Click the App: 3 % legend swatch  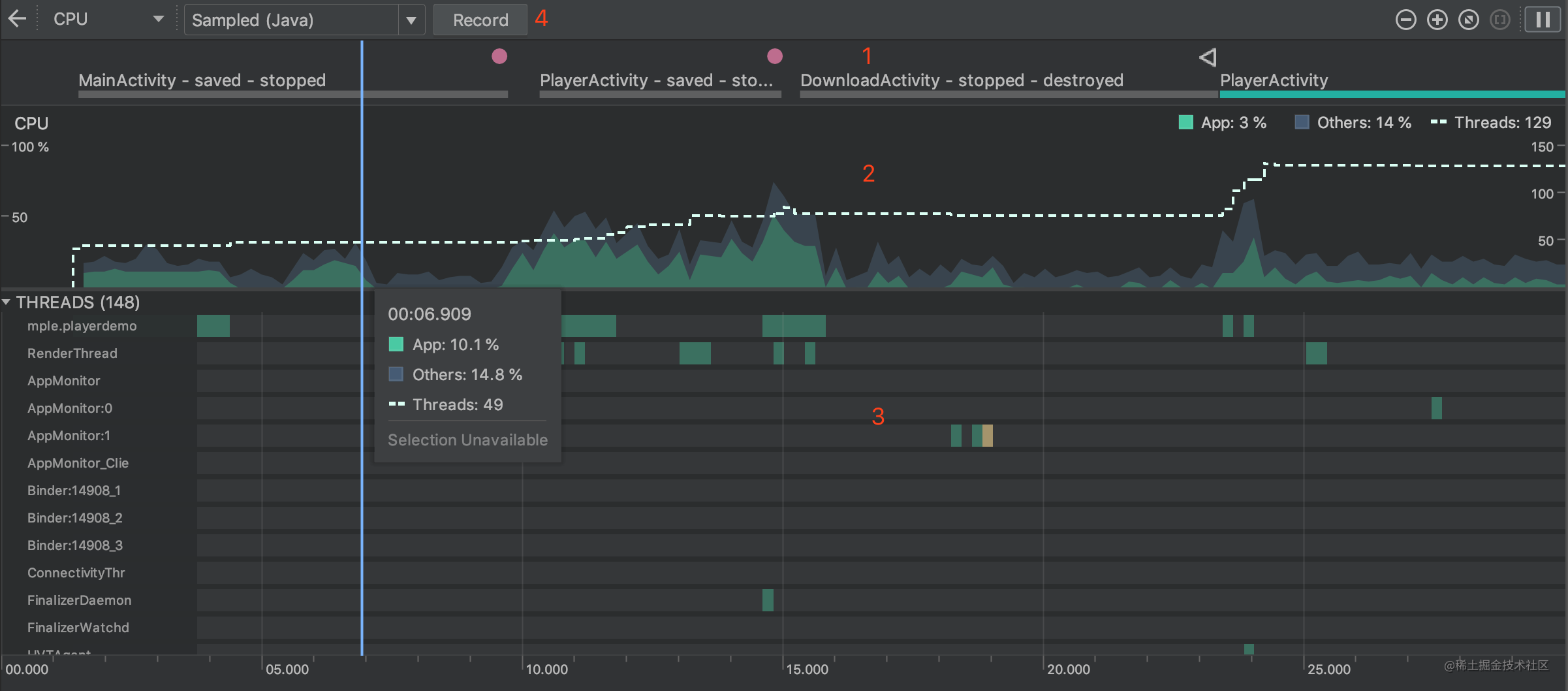click(x=1185, y=122)
